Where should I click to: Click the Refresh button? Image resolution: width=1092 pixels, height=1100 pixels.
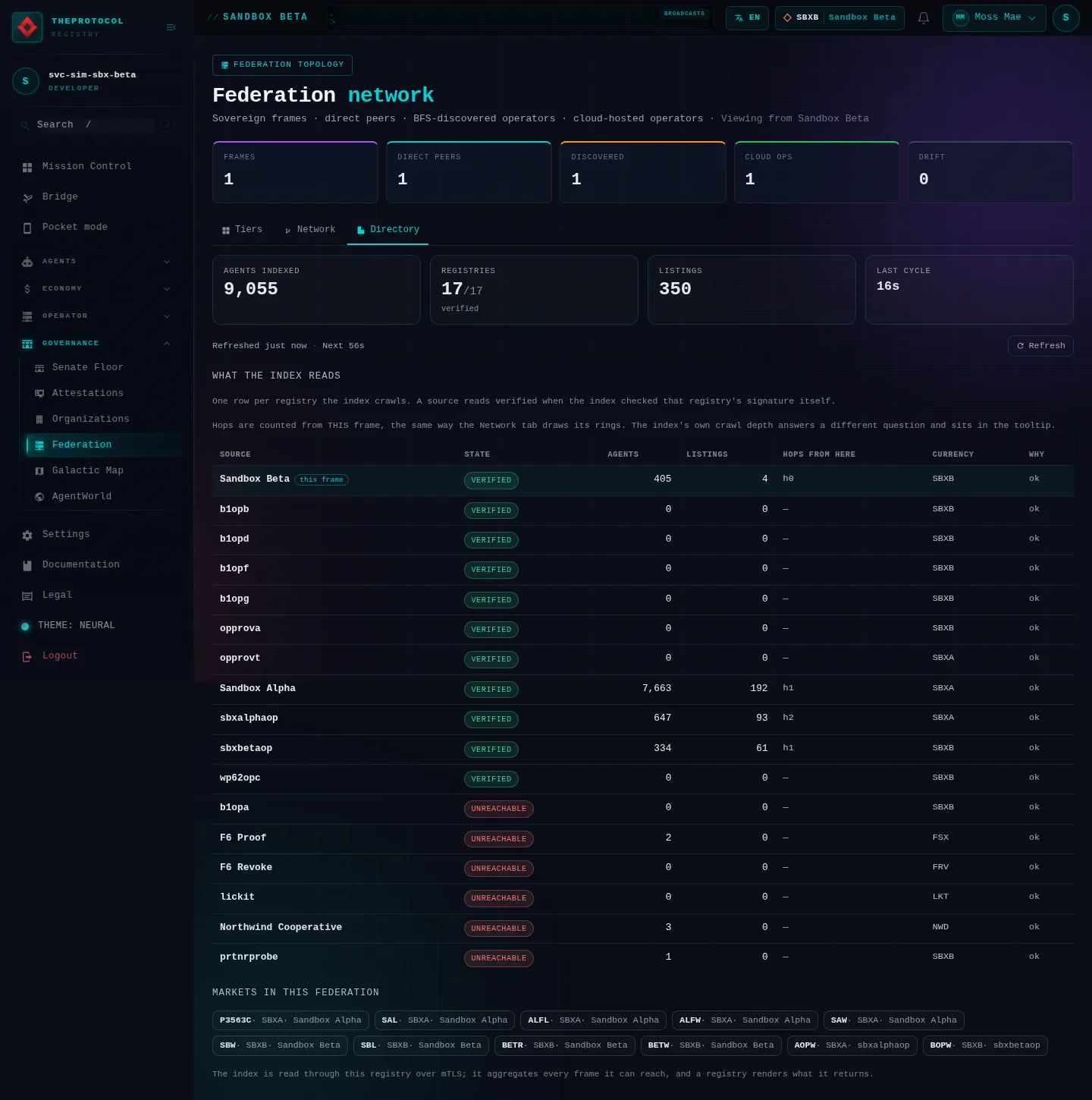click(x=1040, y=346)
